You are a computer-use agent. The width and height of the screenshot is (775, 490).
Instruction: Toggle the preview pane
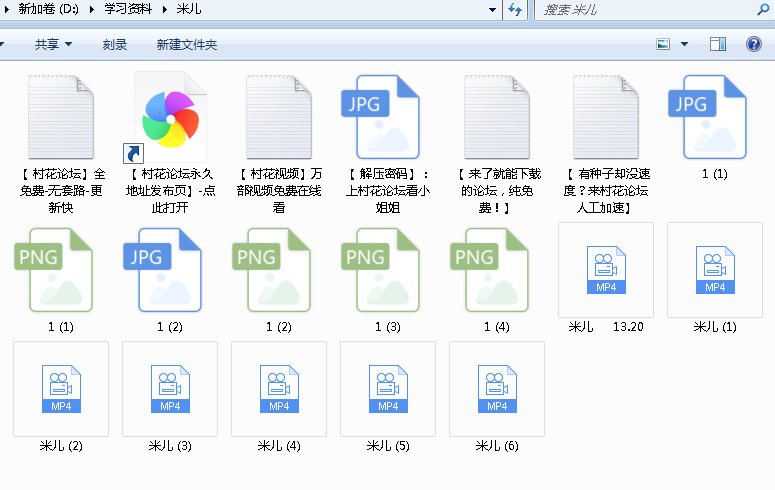coord(718,44)
